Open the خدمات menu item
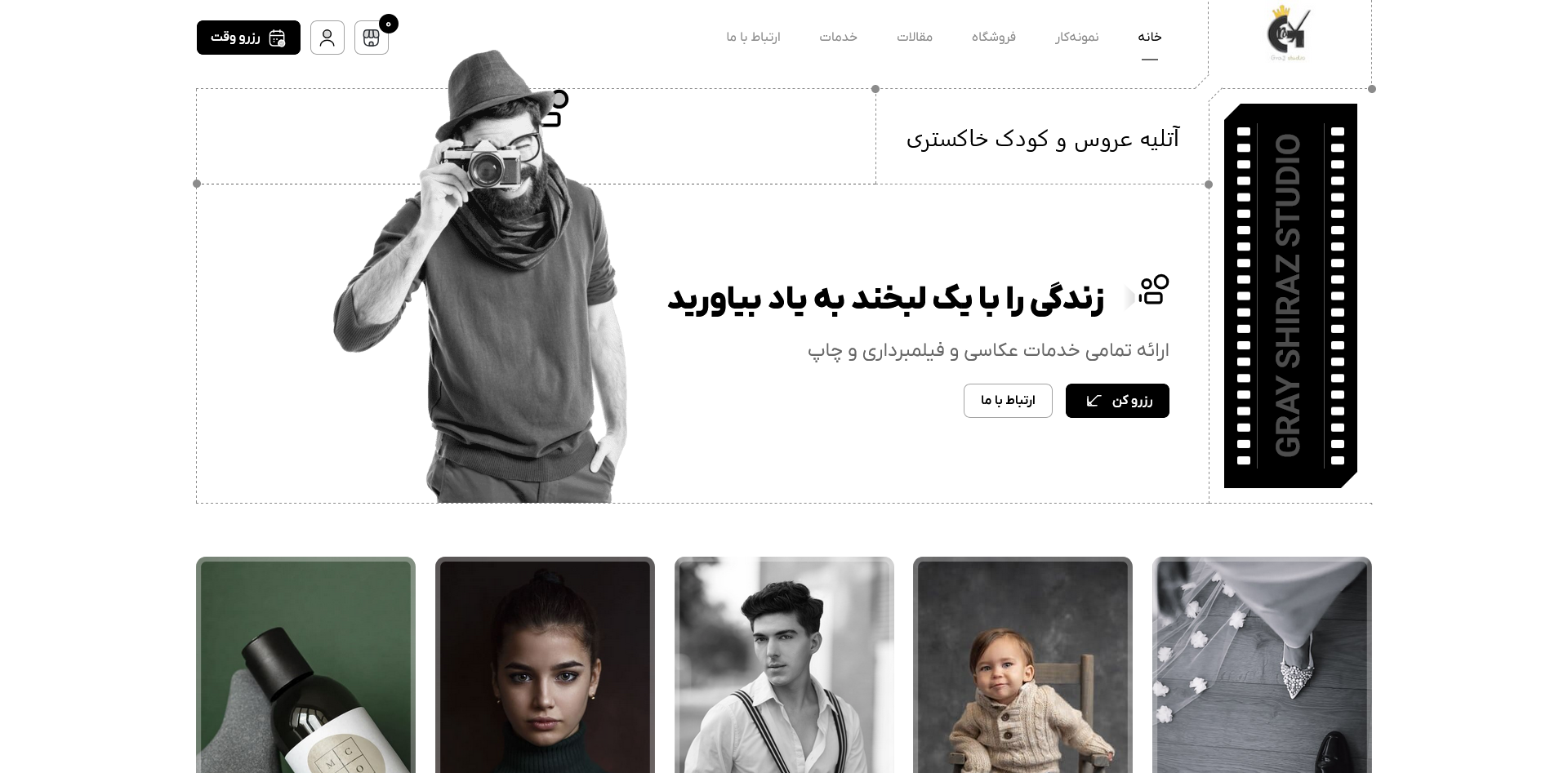1568x773 pixels. click(839, 37)
